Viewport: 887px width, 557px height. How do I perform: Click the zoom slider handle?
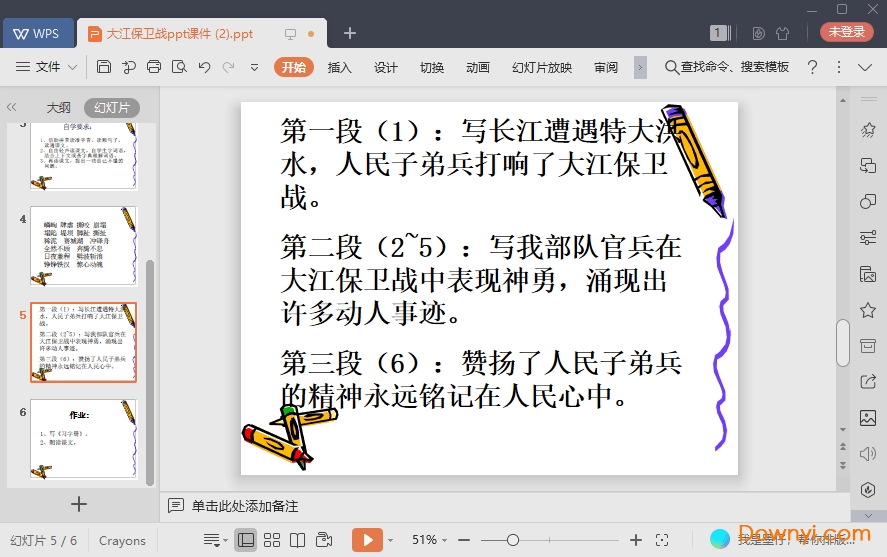pos(513,540)
